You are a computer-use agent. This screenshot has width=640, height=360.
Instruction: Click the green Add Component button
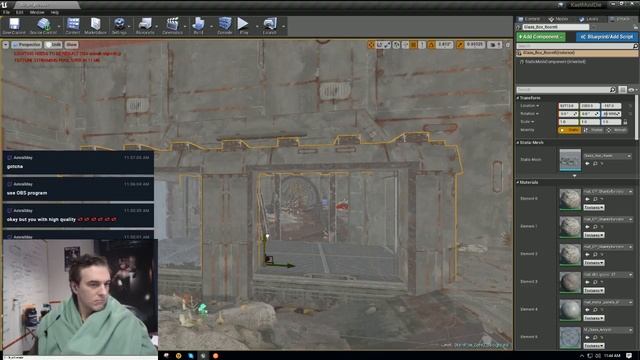[x=541, y=37]
